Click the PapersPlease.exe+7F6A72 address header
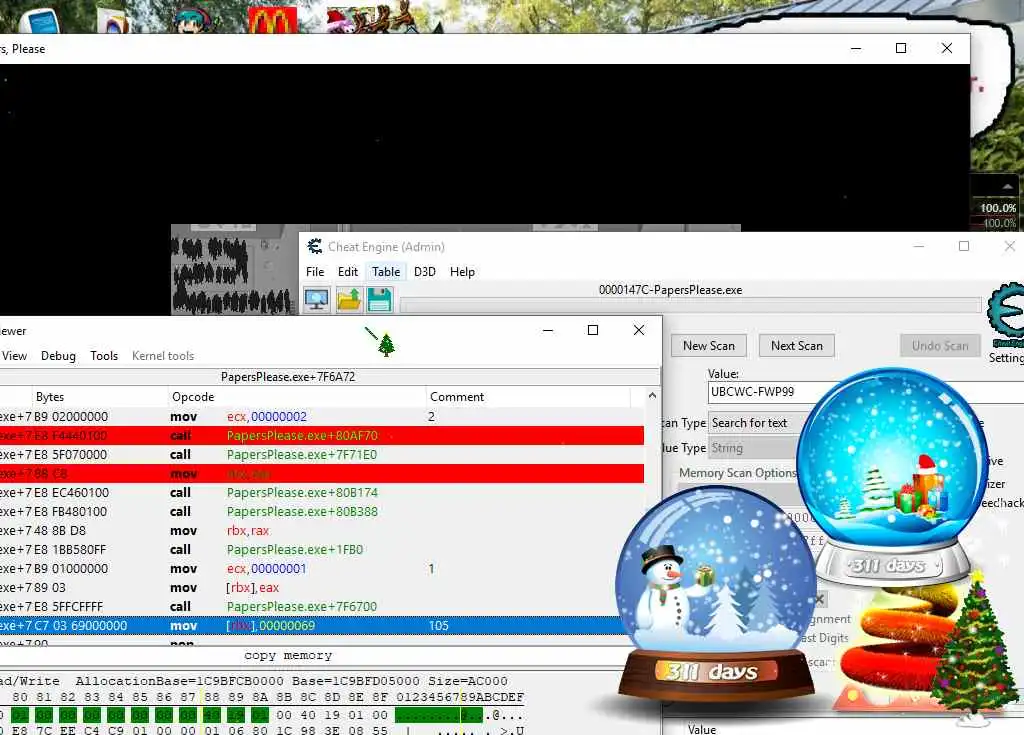Viewport: 1024px width, 735px height. click(288, 377)
